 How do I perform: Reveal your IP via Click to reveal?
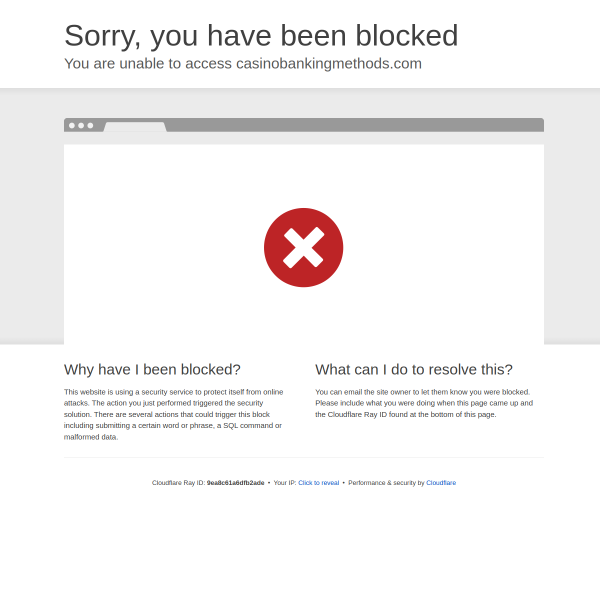point(319,483)
